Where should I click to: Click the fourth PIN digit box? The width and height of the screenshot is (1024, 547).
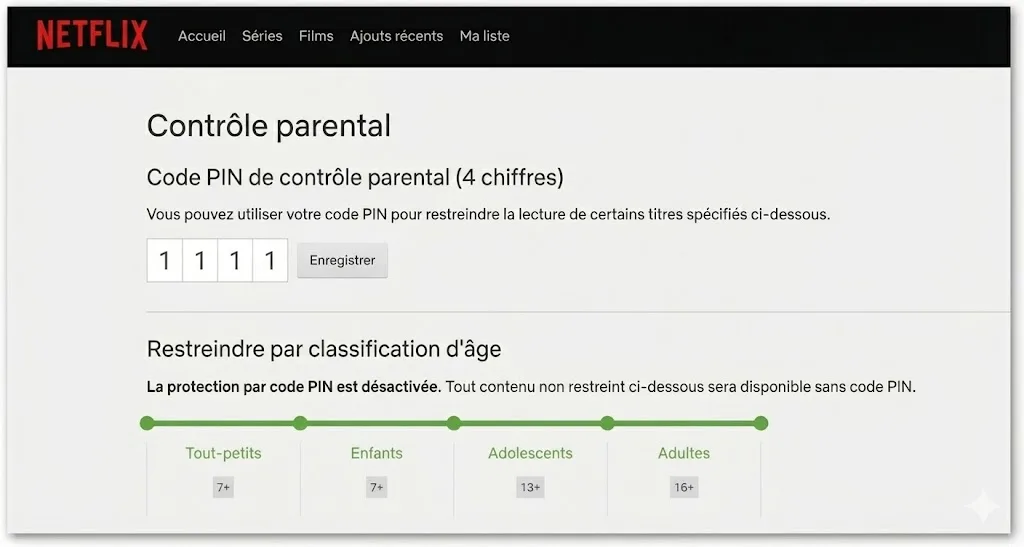click(x=270, y=261)
